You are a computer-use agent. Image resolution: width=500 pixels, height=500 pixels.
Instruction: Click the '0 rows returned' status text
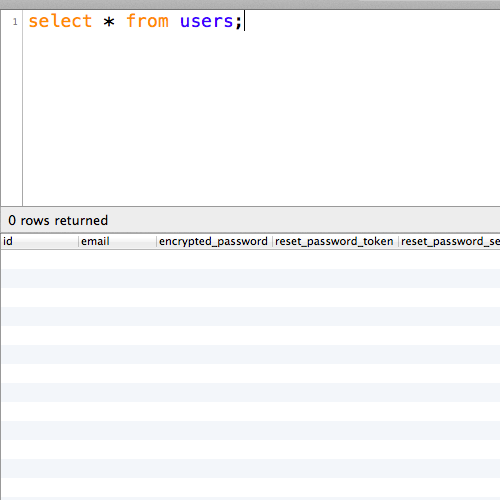[x=58, y=221]
